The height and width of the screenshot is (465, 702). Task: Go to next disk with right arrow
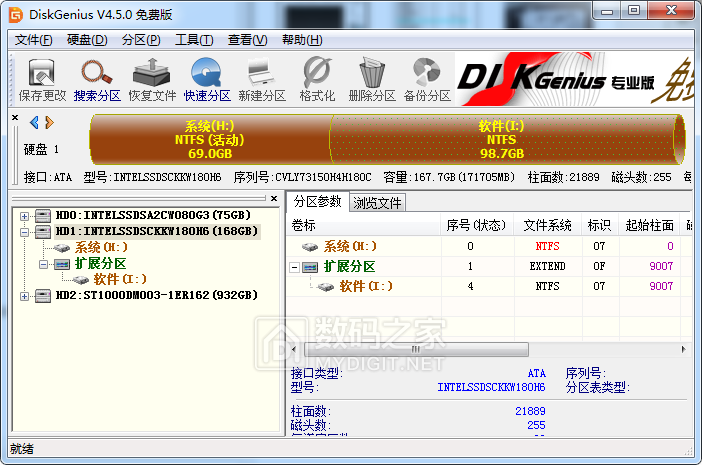point(49,122)
